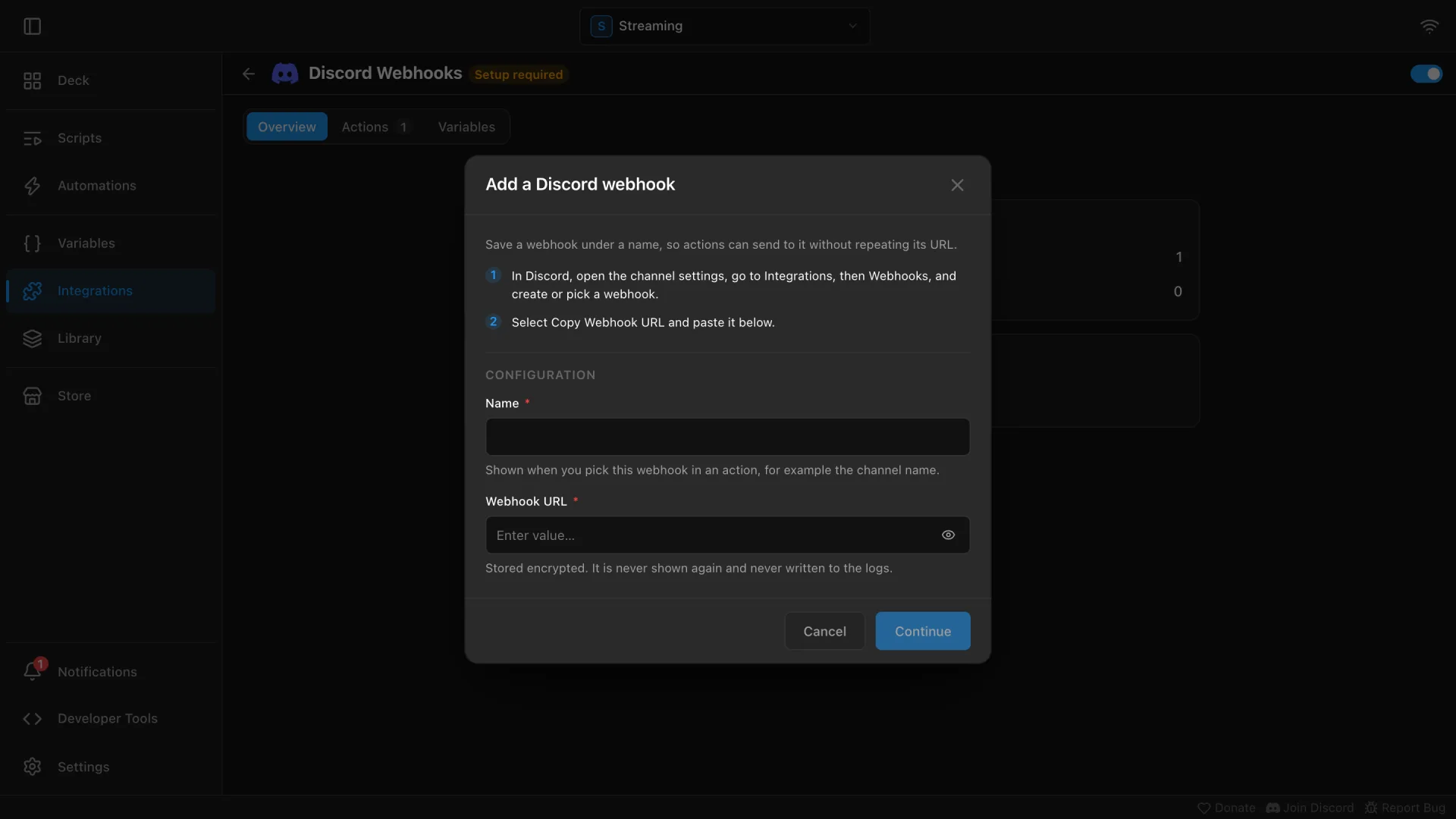Click the back arrow beside Discord Webhooks
Screen dimensions: 1456x819
[249, 74]
